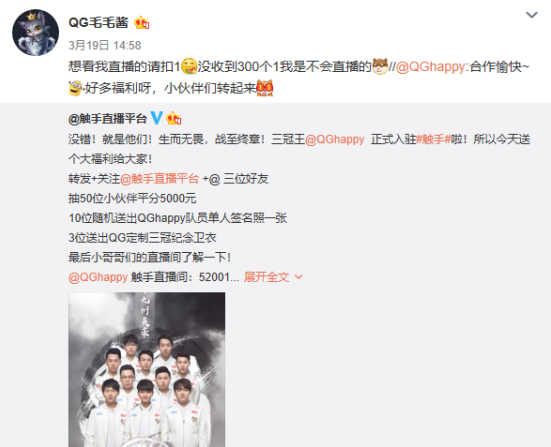
Task: Open the post options chevron menu
Action: [x=531, y=15]
